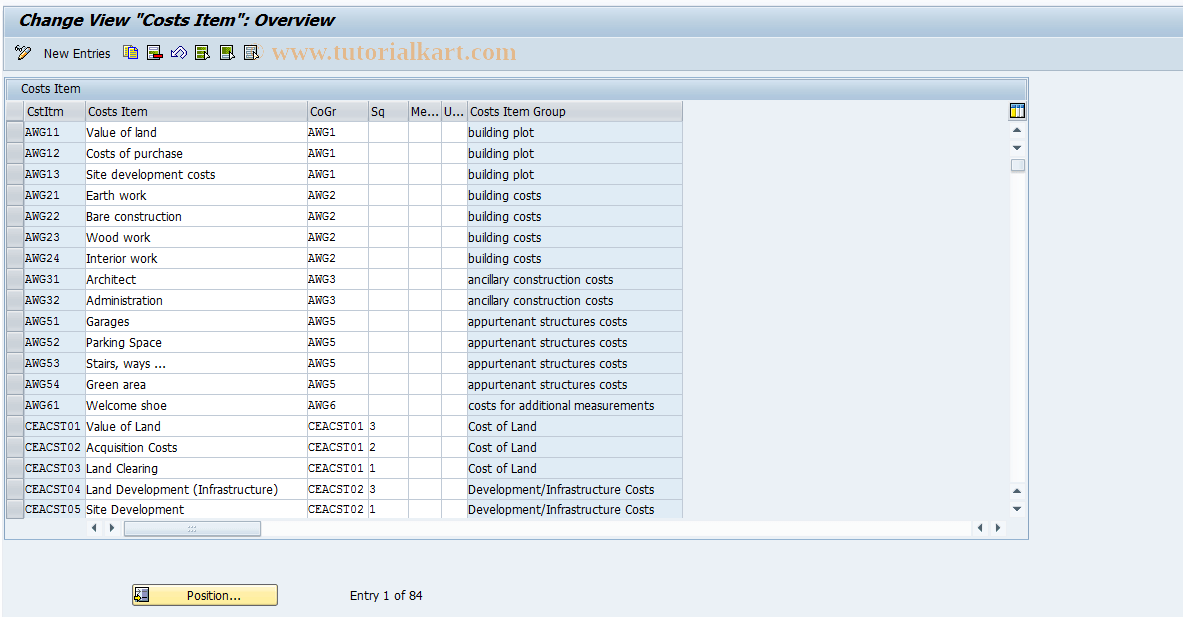Click the New Entries button
This screenshot has height=617, width=1183.
76,53
